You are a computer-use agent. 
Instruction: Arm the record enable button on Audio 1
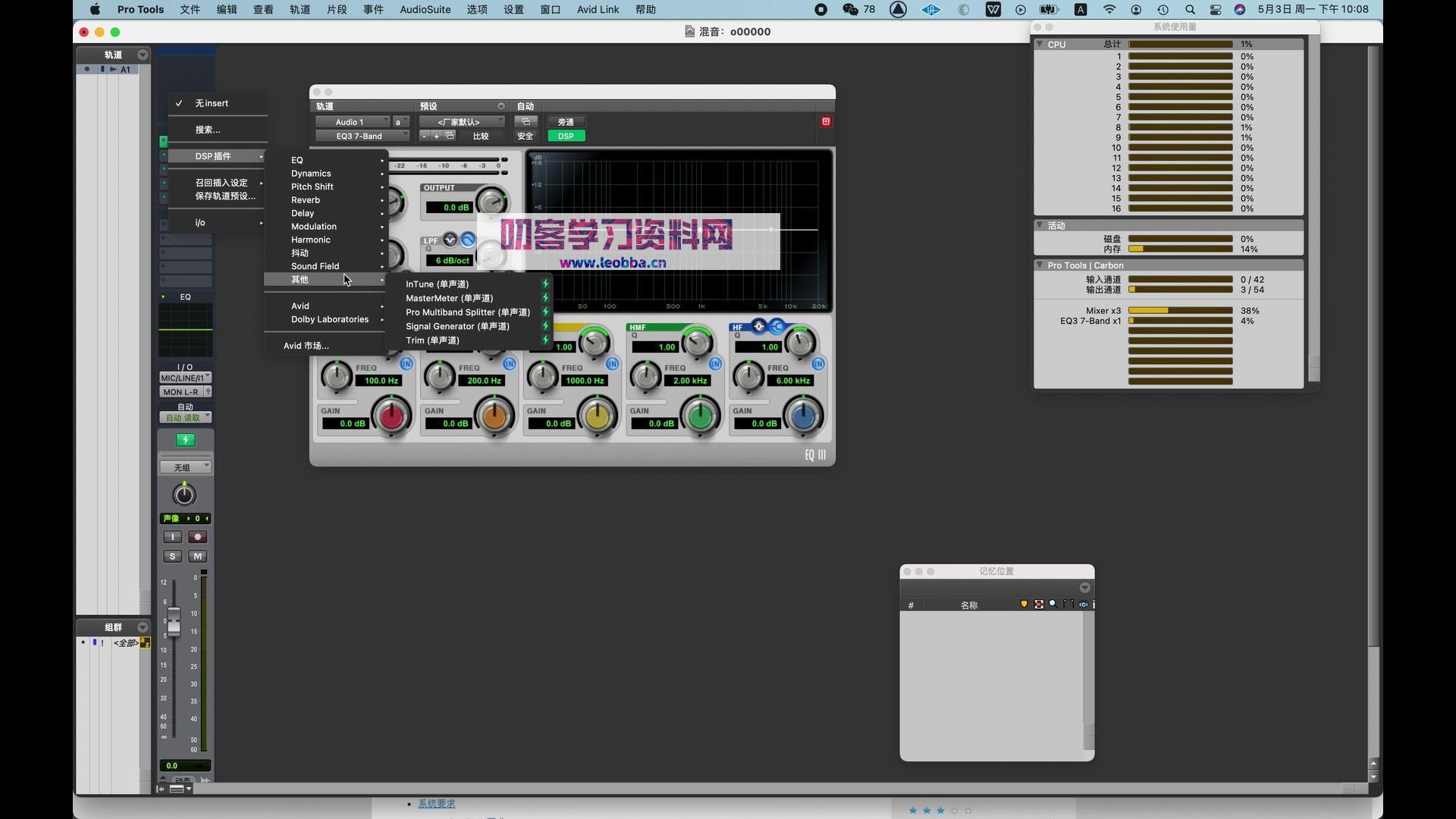tap(197, 537)
